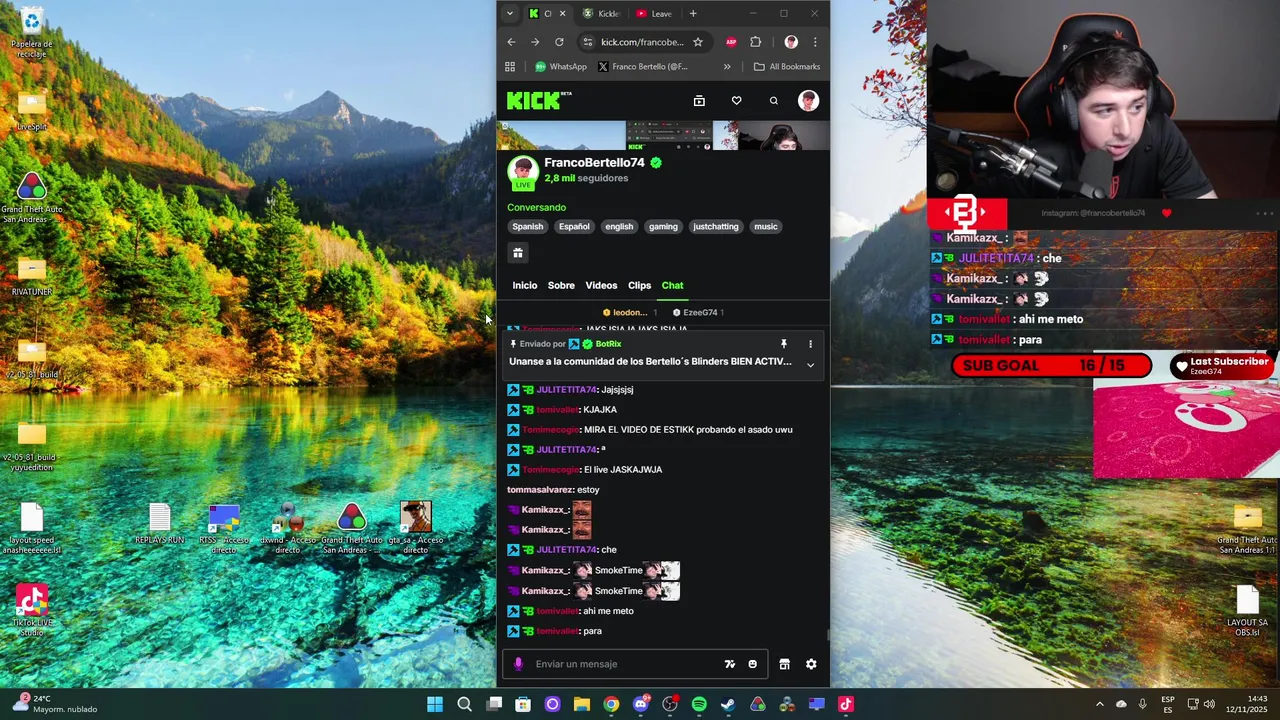Open the ABP Adblock extension icon

click(731, 42)
